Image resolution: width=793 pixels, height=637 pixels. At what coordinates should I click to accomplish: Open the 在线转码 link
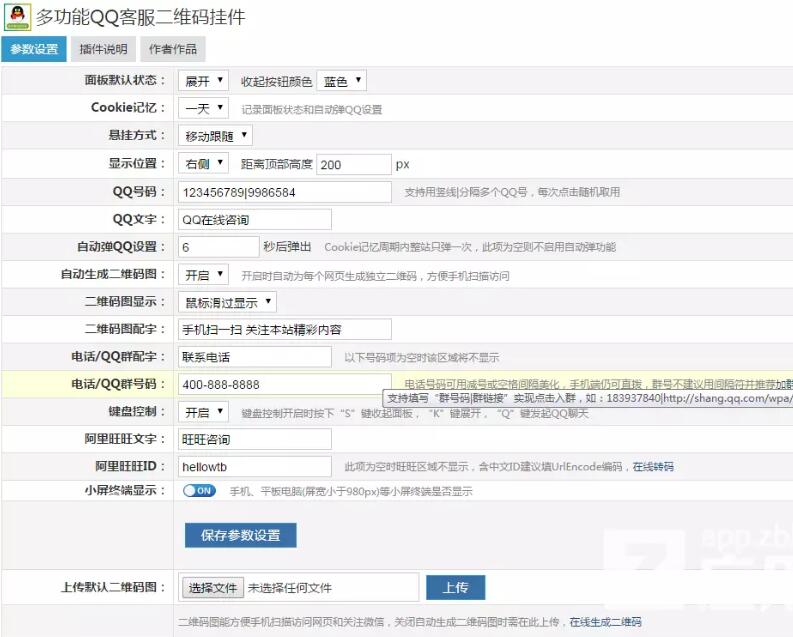click(x=653, y=466)
